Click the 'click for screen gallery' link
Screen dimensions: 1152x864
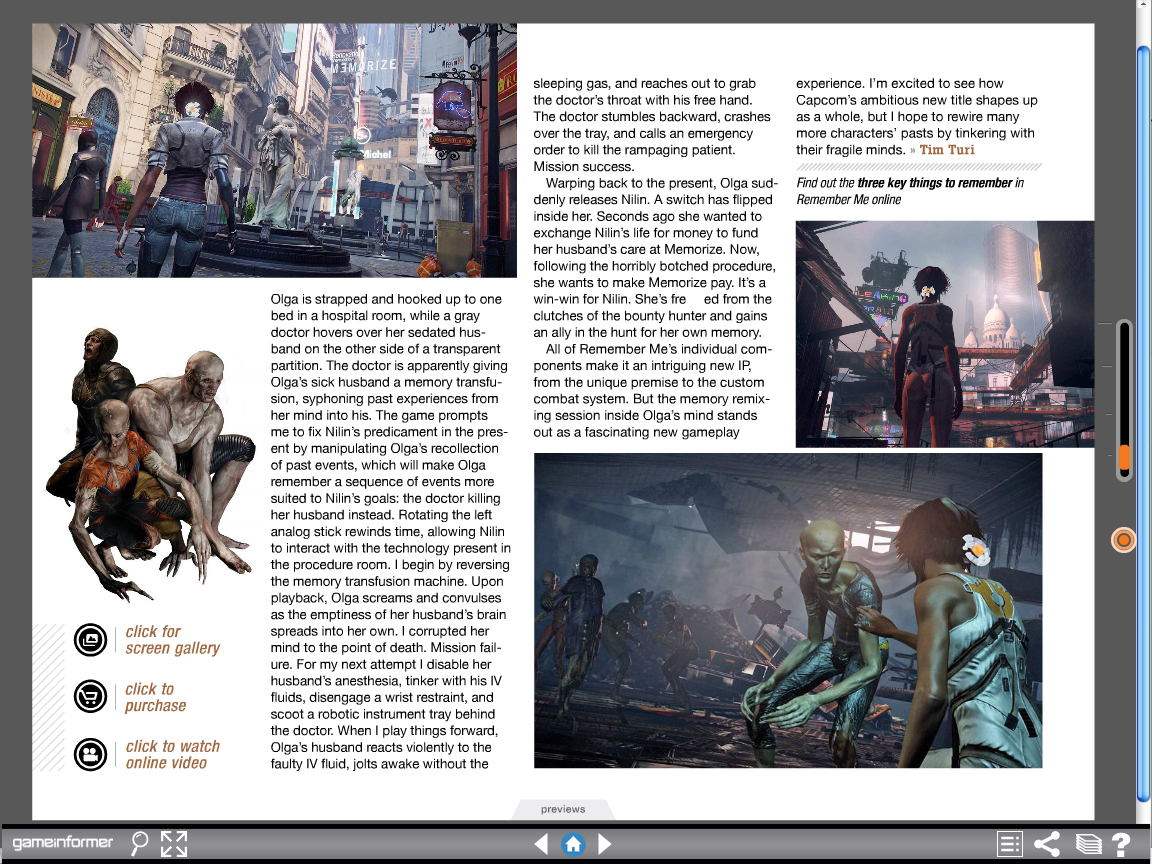(173, 640)
